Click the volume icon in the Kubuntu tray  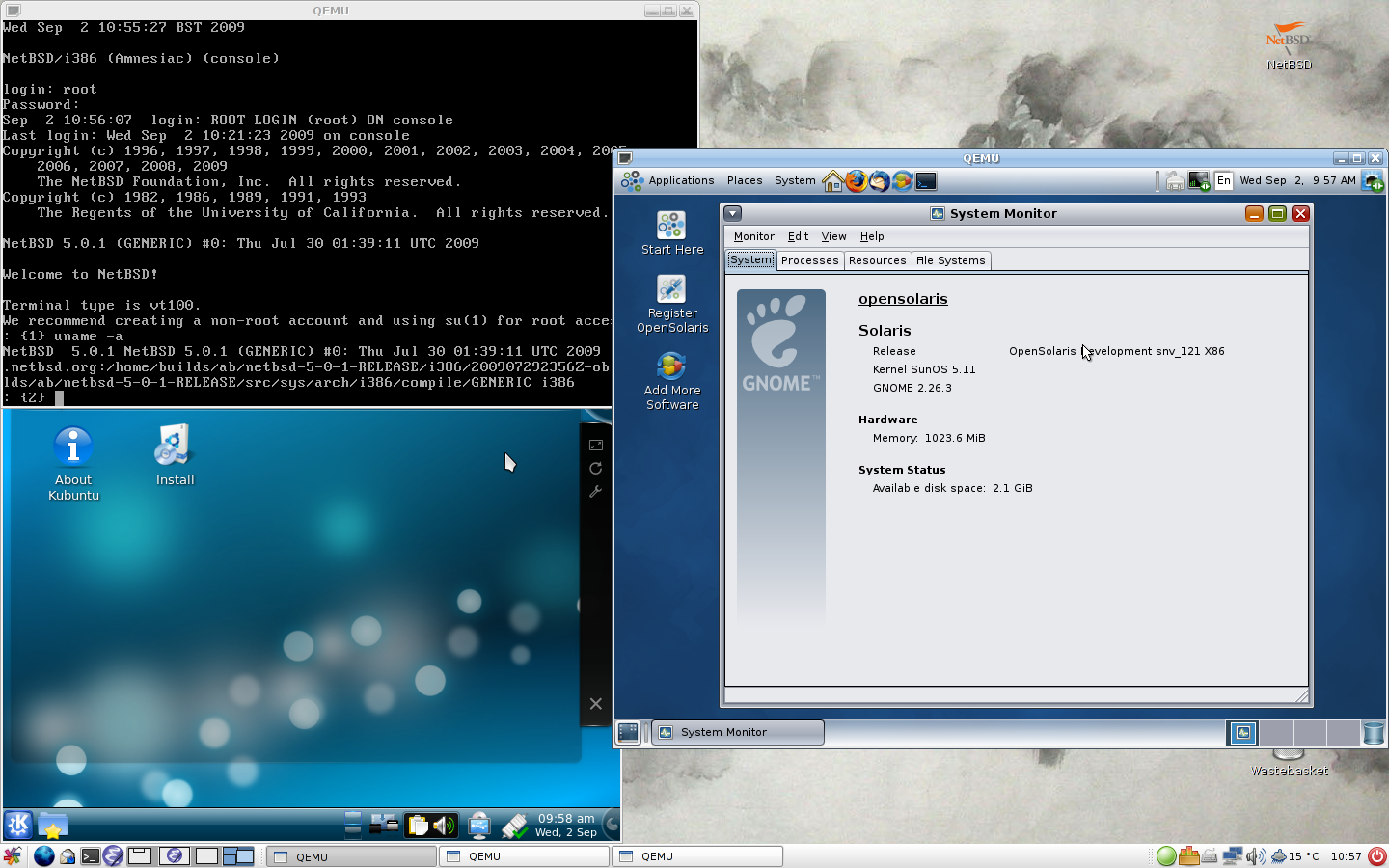(x=444, y=826)
